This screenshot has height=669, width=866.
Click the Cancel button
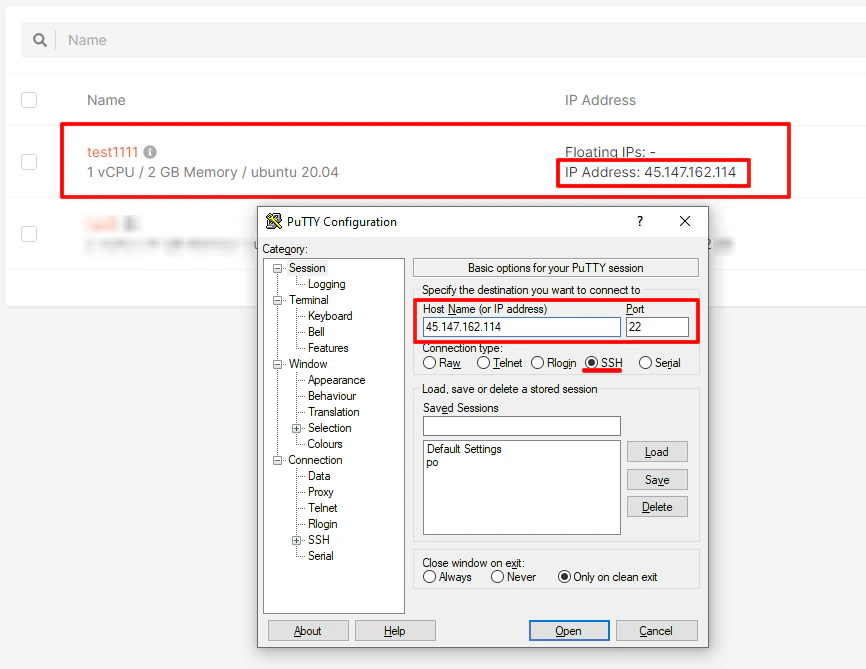point(656,630)
